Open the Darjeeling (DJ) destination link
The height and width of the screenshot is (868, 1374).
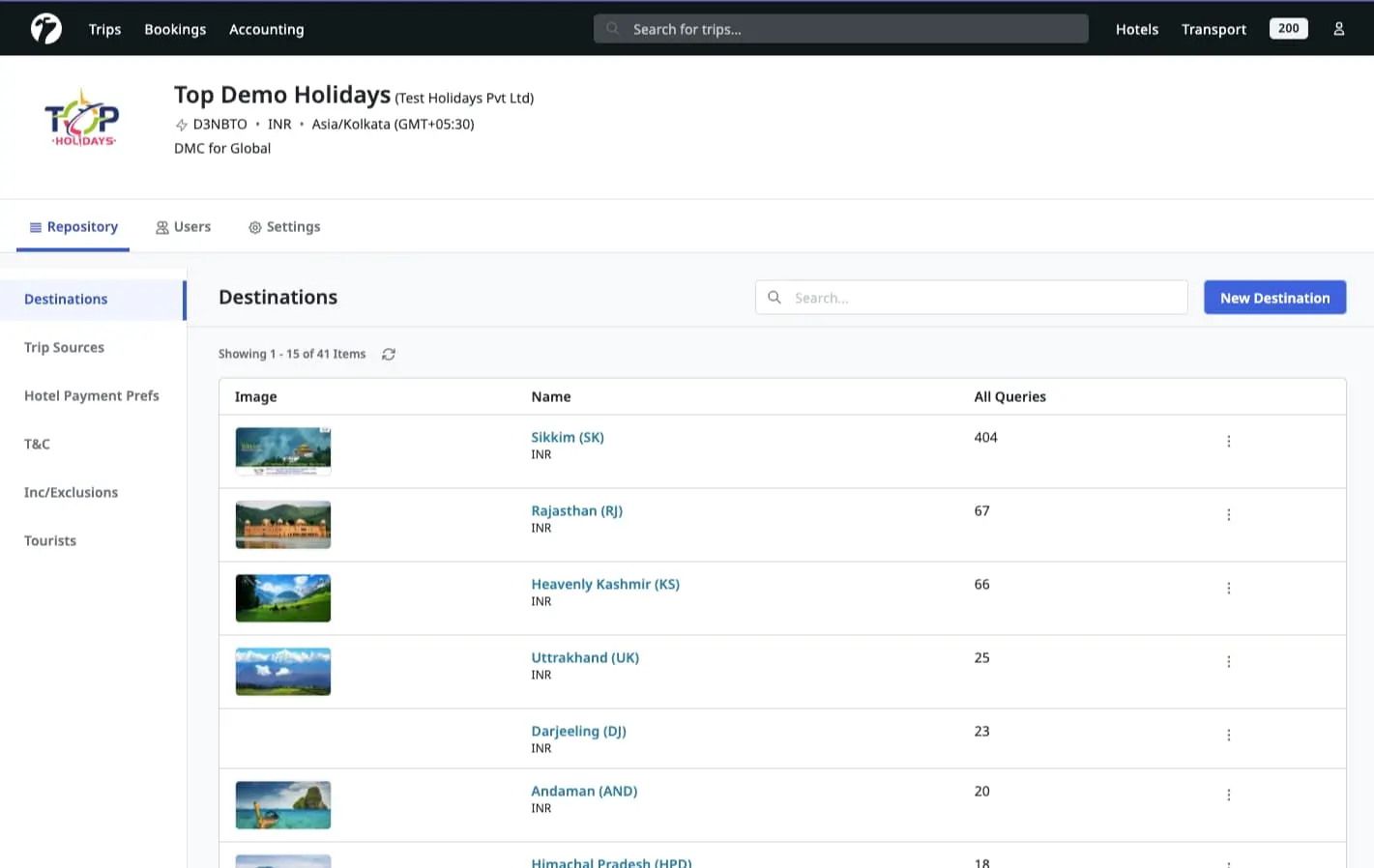coord(579,731)
